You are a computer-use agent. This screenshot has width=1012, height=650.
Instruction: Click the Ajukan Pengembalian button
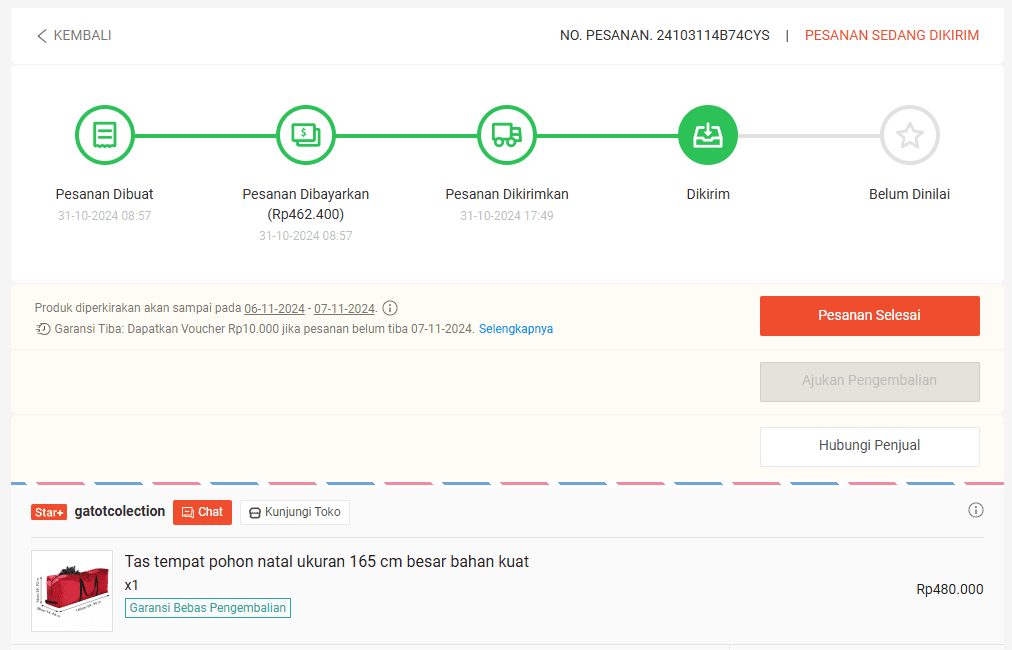pos(869,381)
